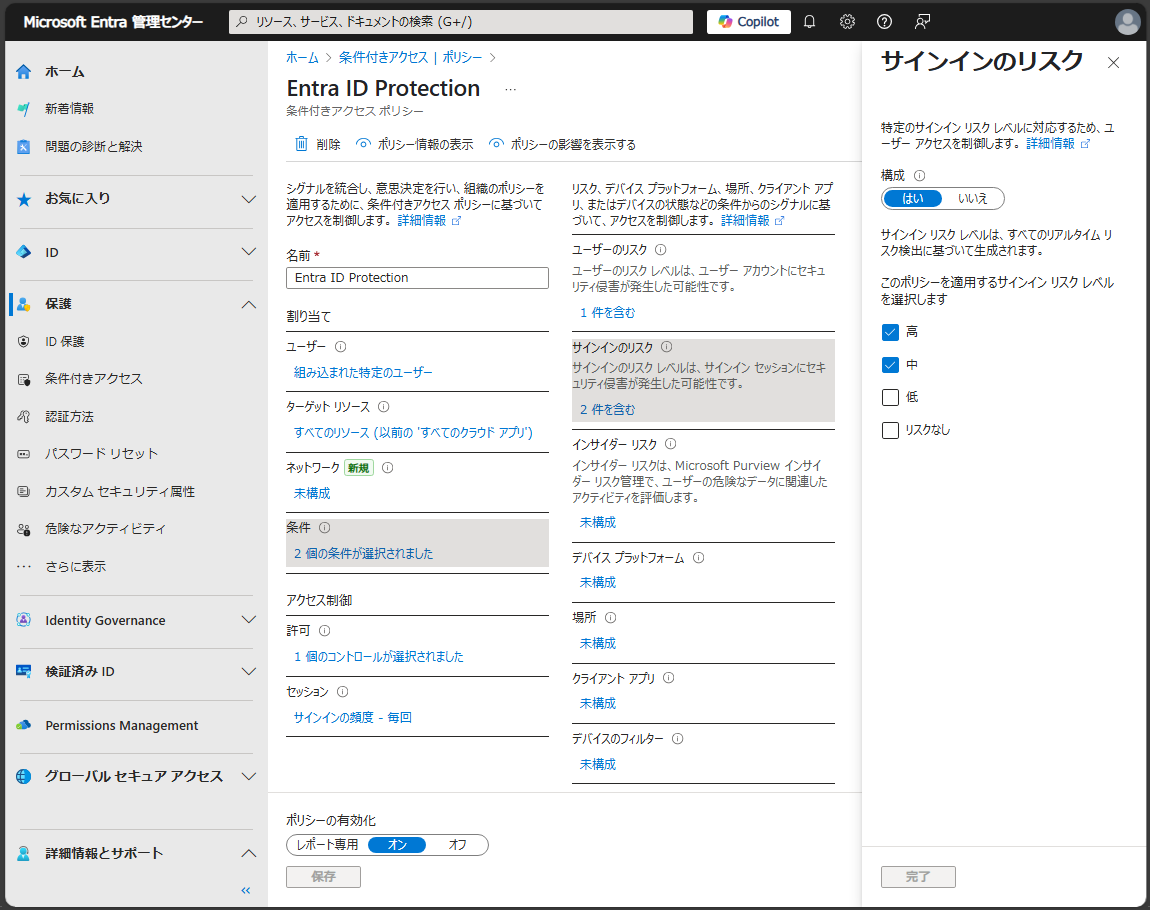Screen dimensions: 1150x910
Task: Go to 条件付きアクセス | ポリシー breadcrumb
Action: pyautogui.click(x=410, y=58)
